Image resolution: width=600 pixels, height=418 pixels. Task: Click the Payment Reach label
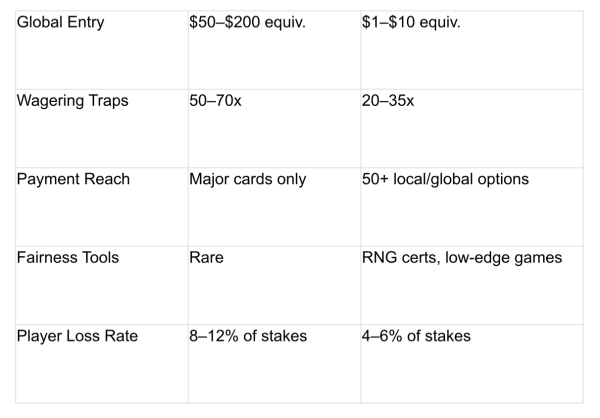(73, 179)
